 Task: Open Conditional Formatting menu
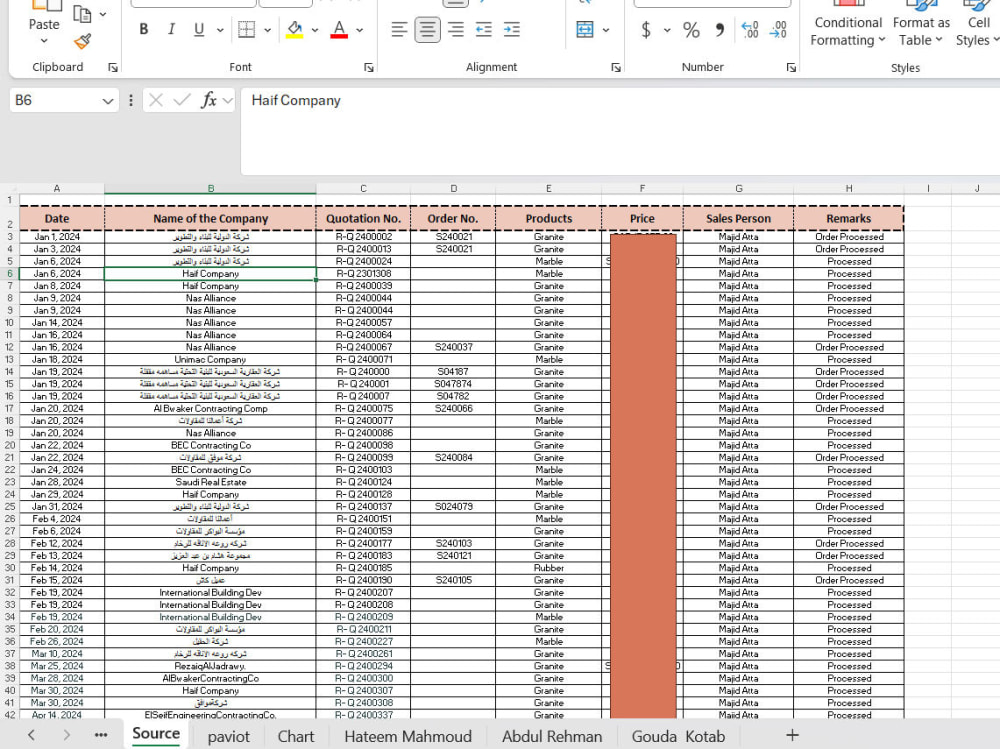tap(848, 31)
